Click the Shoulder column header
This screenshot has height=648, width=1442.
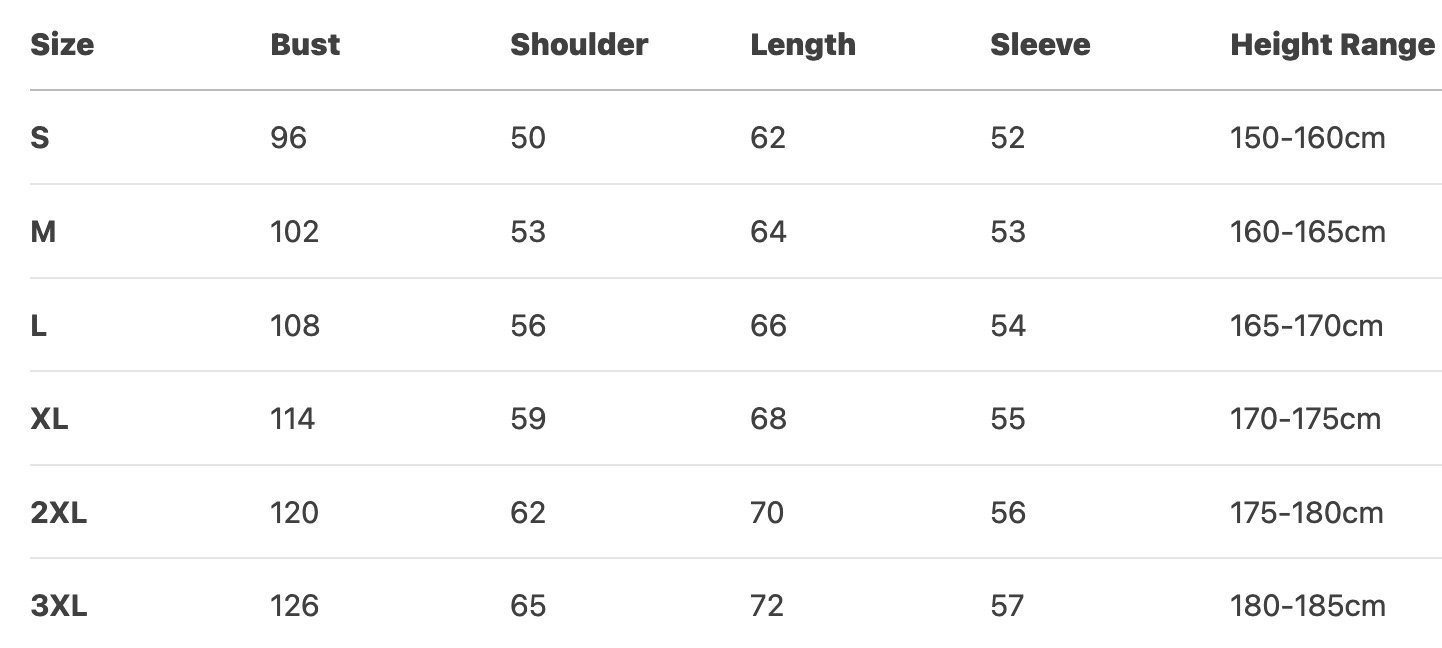point(579,45)
